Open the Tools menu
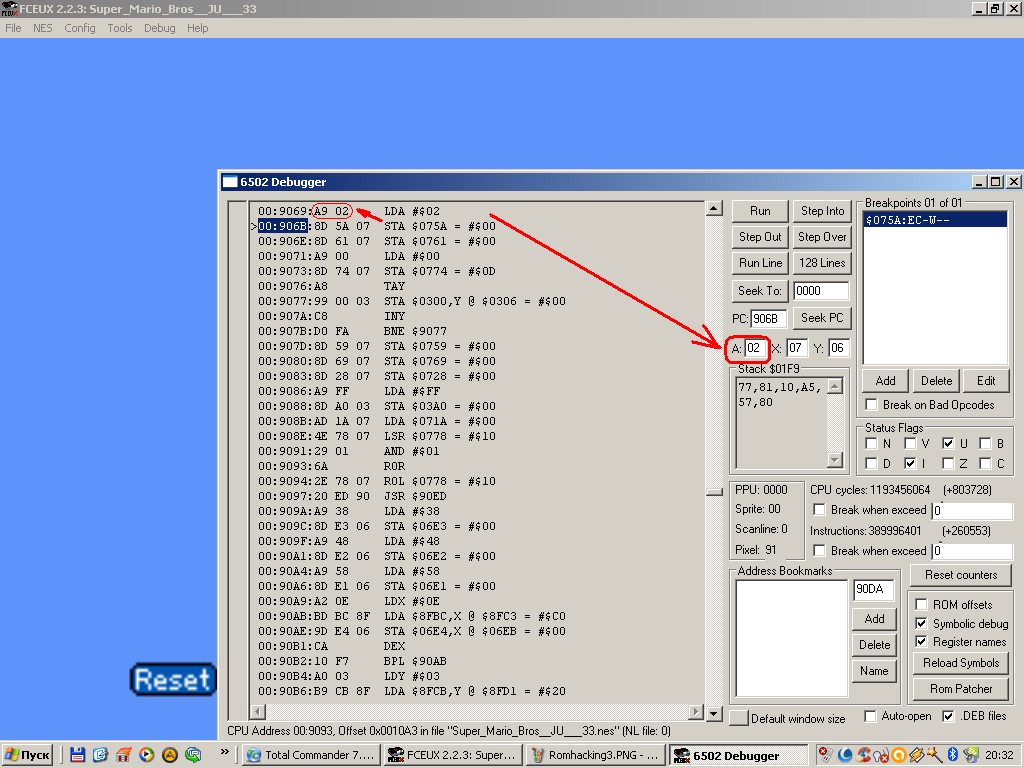The width and height of the screenshot is (1024, 768). point(120,28)
